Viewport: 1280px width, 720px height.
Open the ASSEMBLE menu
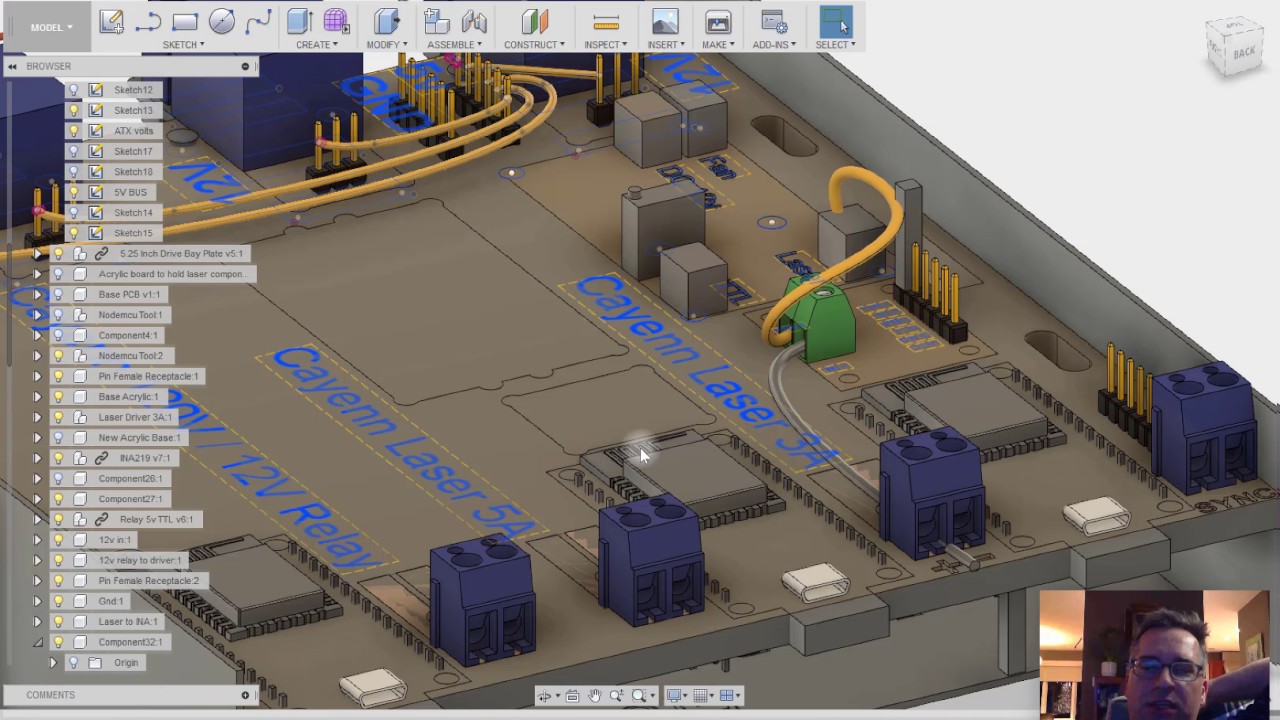tap(454, 45)
